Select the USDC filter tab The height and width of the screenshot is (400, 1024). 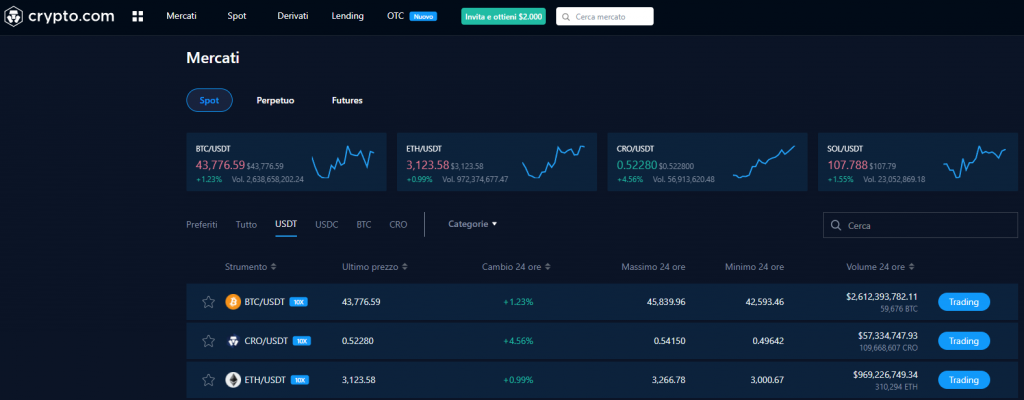(x=327, y=224)
